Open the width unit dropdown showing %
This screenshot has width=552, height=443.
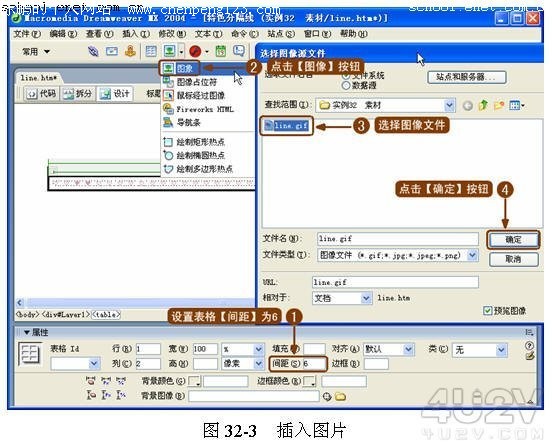[258, 349]
